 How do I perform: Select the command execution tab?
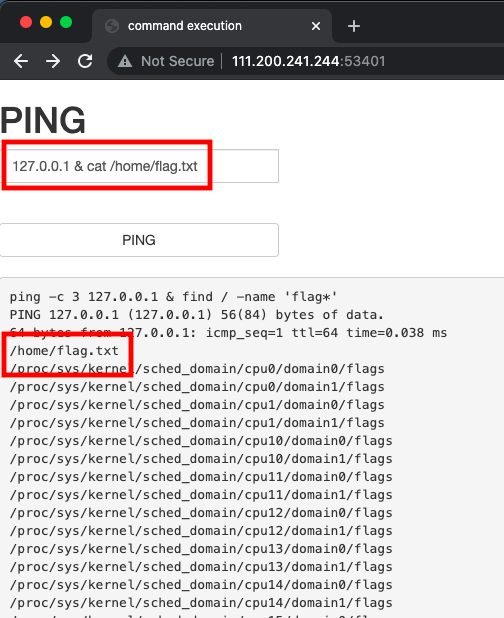[x=212, y=26]
